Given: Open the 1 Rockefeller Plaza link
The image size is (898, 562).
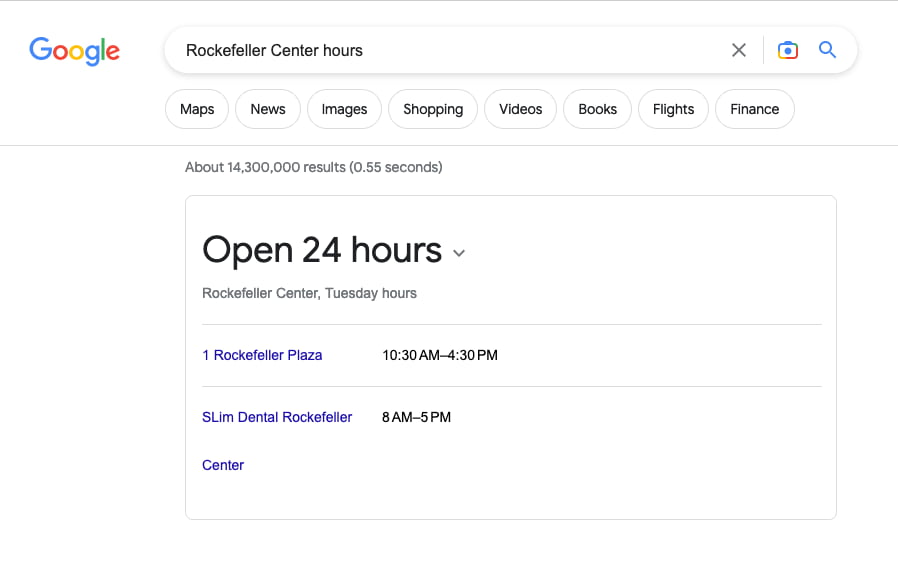Looking at the screenshot, I should click(262, 355).
